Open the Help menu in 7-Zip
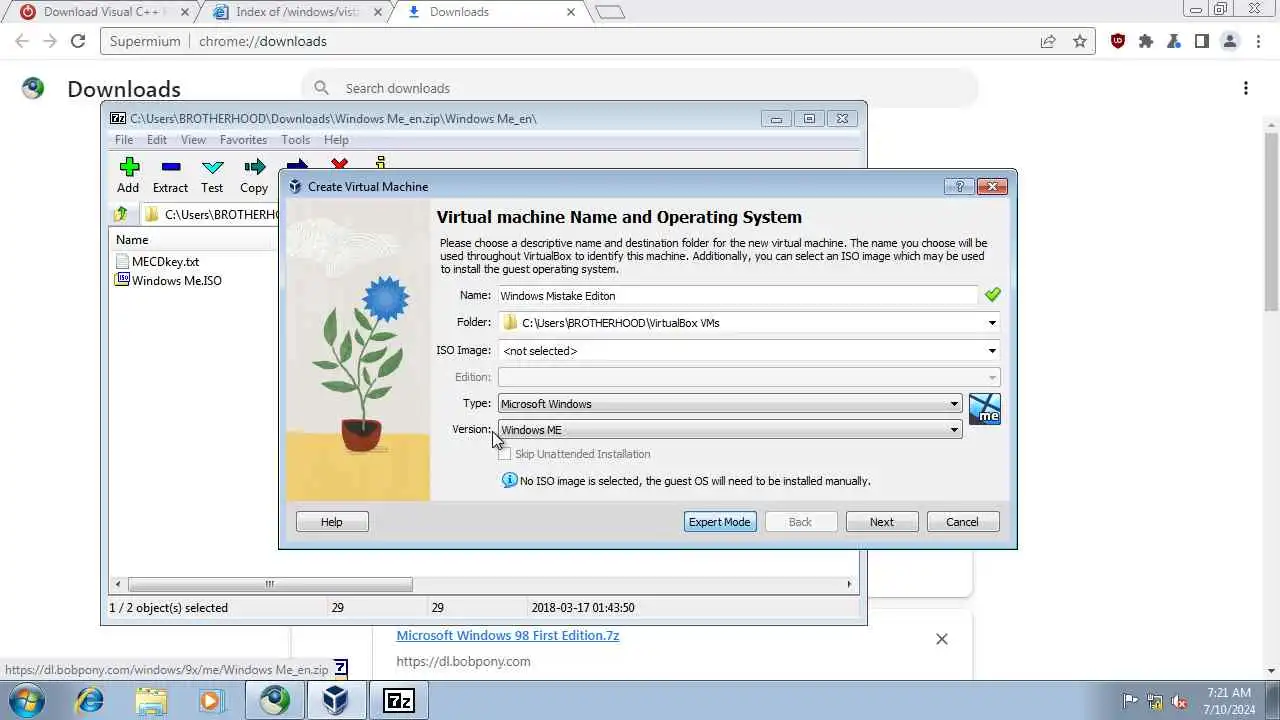The image size is (1280, 720). [336, 140]
